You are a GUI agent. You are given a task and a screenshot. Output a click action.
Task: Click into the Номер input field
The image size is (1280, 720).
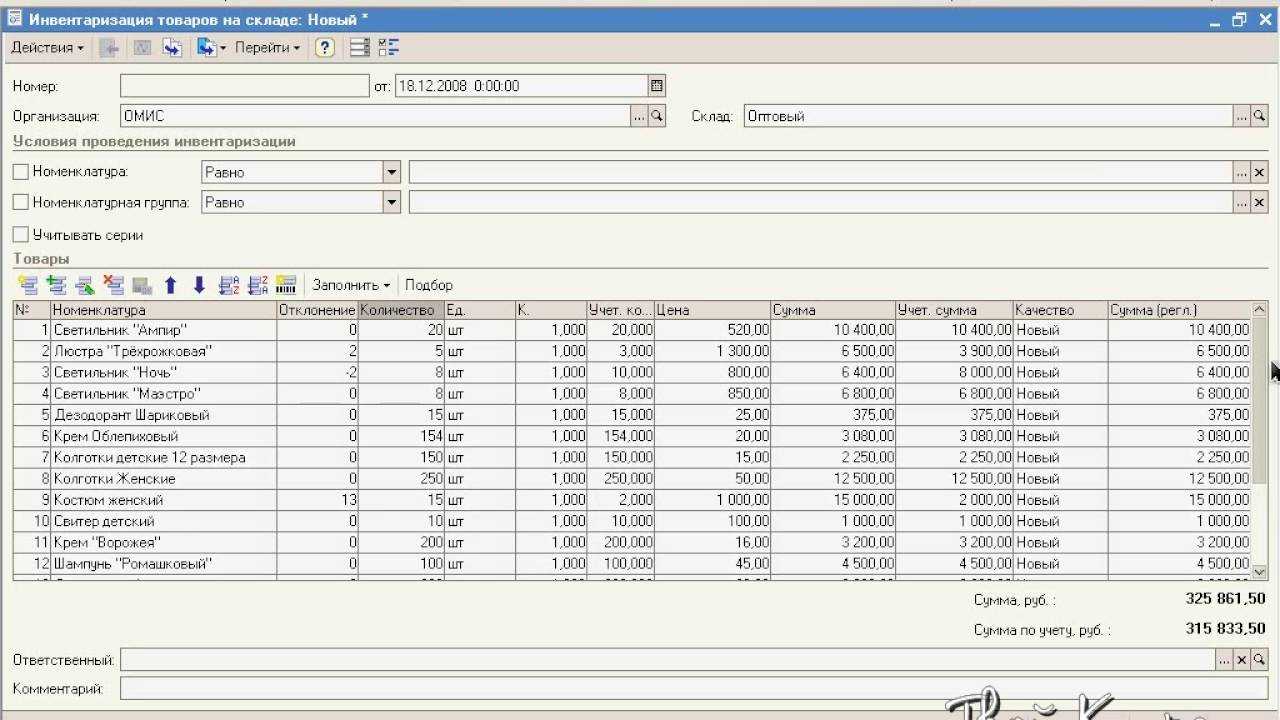point(244,86)
